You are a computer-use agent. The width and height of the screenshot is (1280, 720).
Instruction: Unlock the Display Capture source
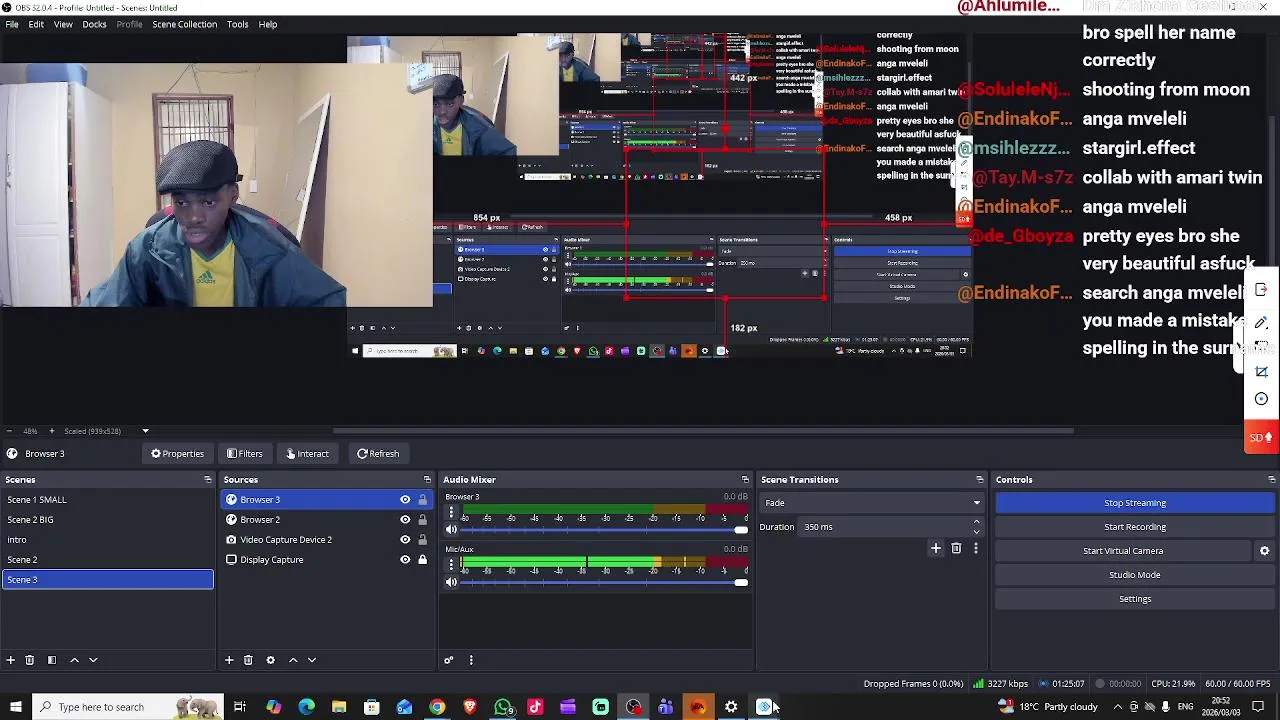pos(422,560)
